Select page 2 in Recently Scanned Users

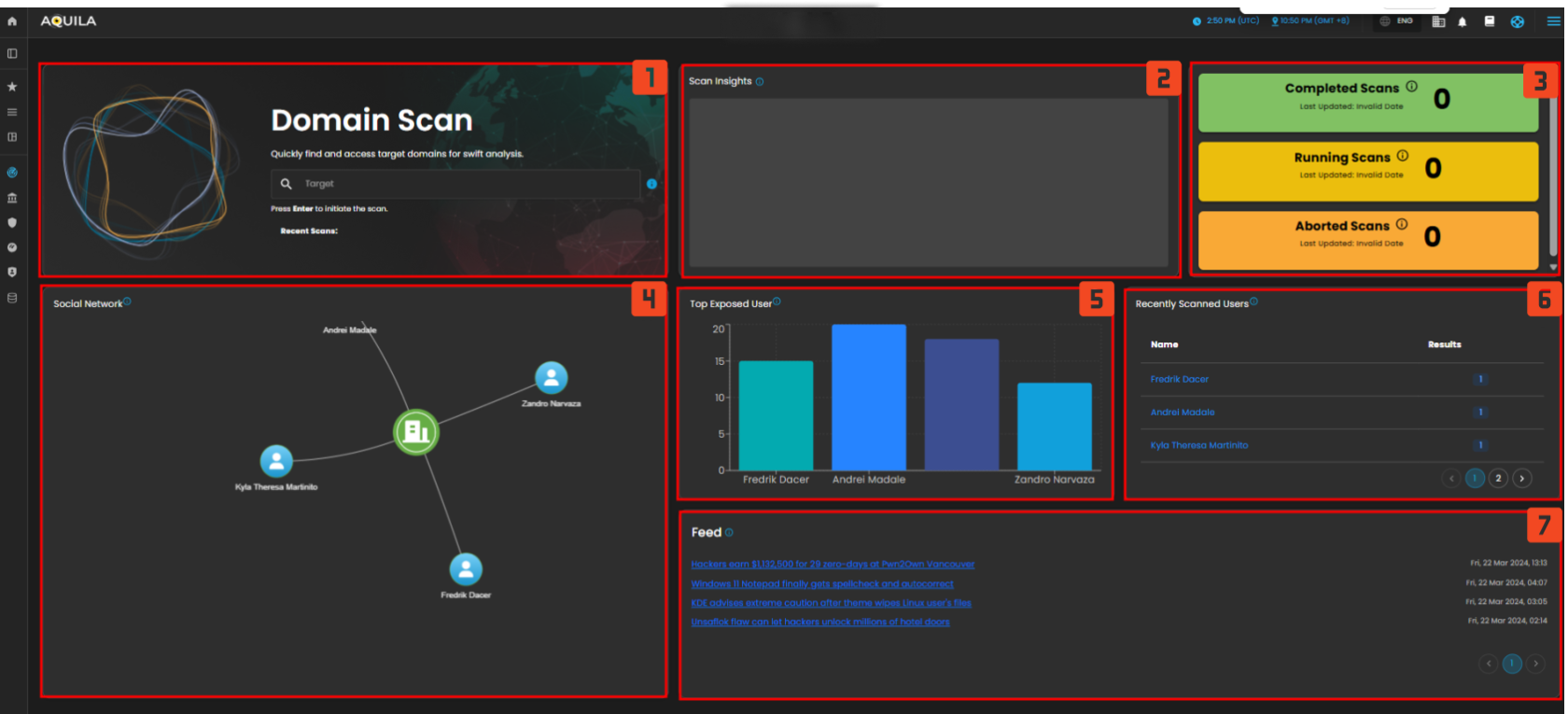pyautogui.click(x=1499, y=479)
